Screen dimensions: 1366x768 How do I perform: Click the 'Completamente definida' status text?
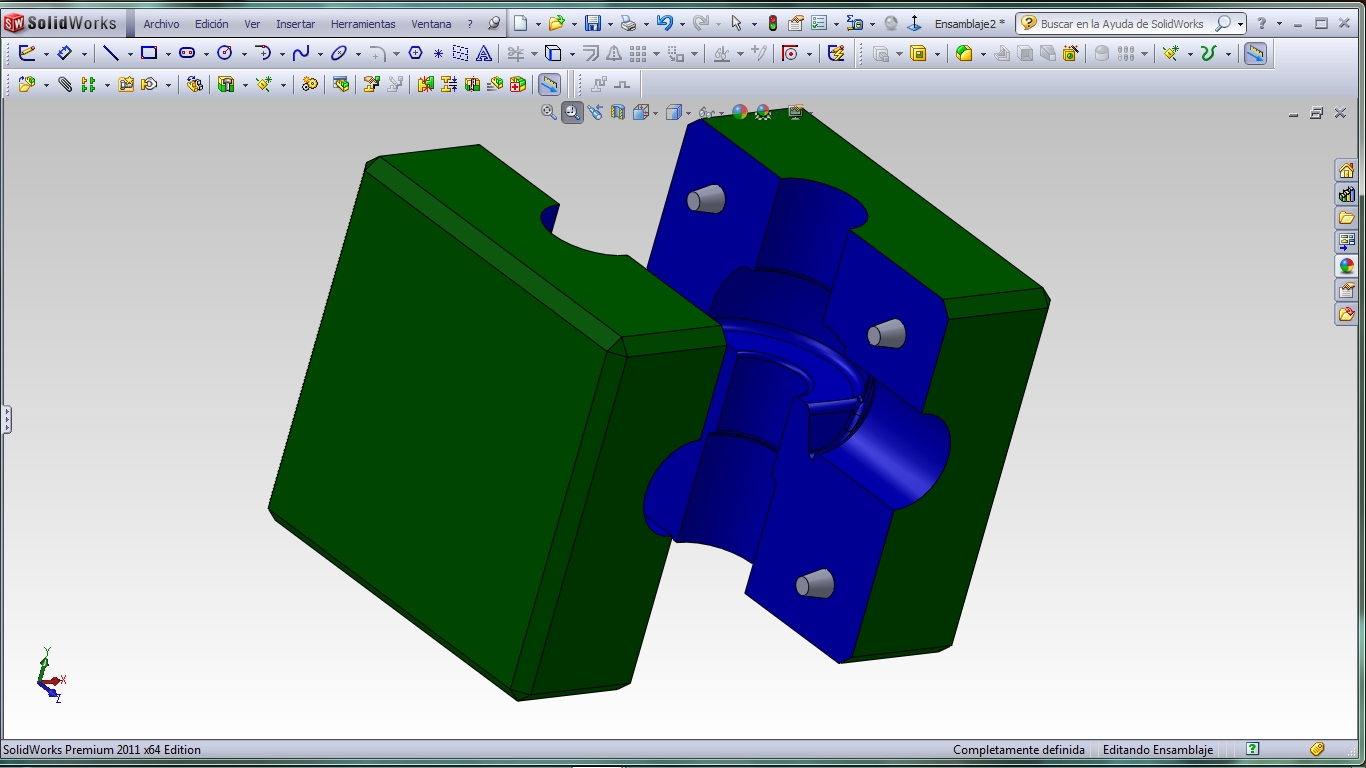[x=1019, y=750]
